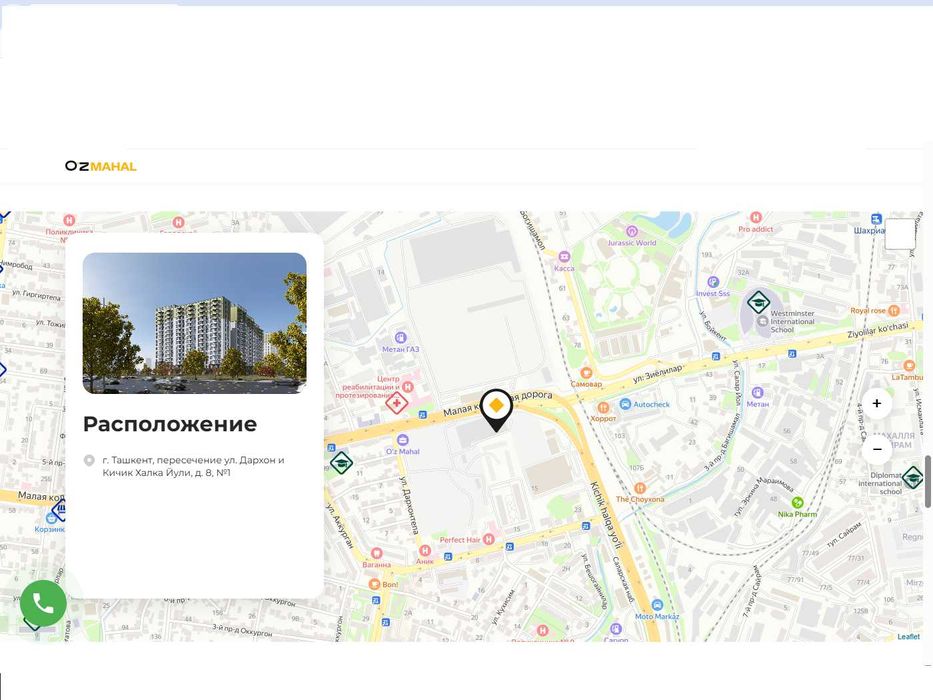933x700 pixels.
Task: Click the Perfect Hair salon icon
Action: [x=489, y=539]
